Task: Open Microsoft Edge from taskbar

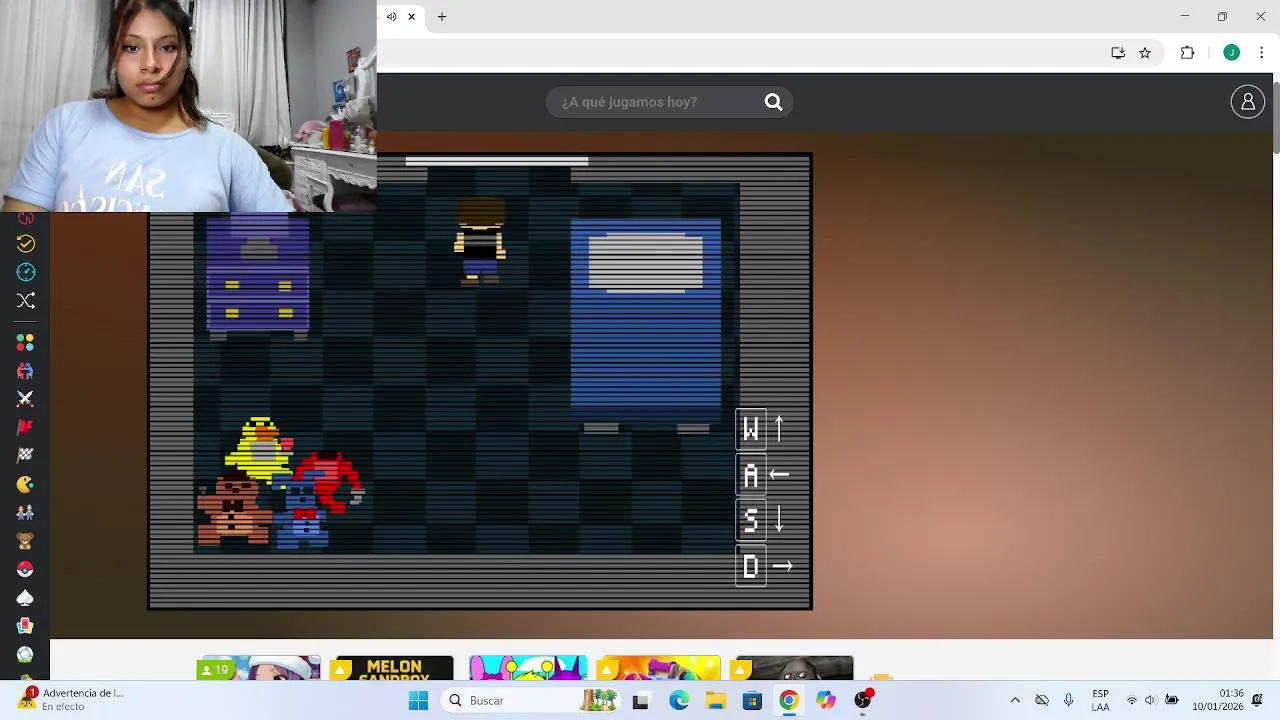Action: click(679, 700)
